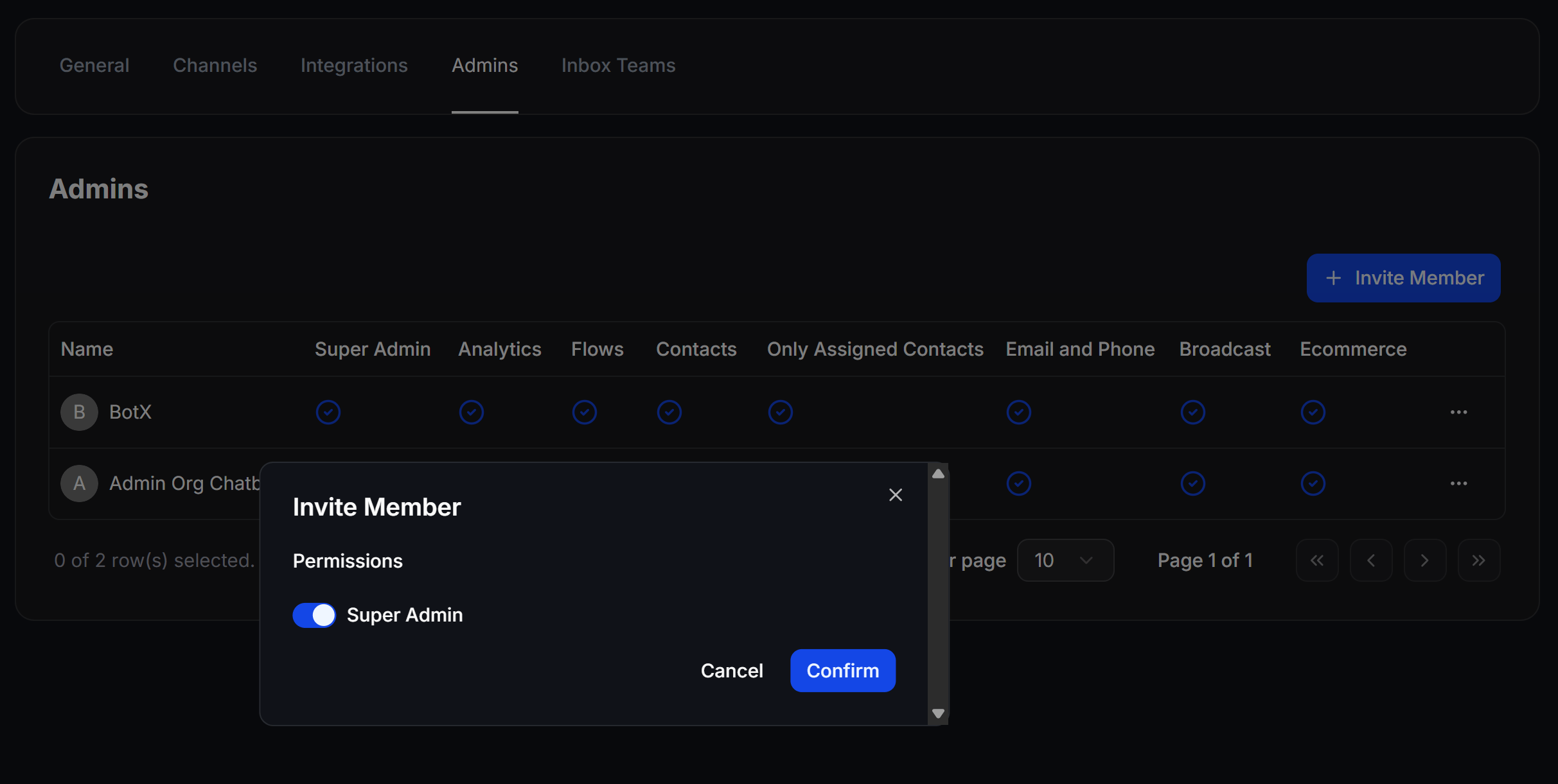The image size is (1558, 784).
Task: Click BotX Ecommerce check icon
Action: (x=1313, y=412)
